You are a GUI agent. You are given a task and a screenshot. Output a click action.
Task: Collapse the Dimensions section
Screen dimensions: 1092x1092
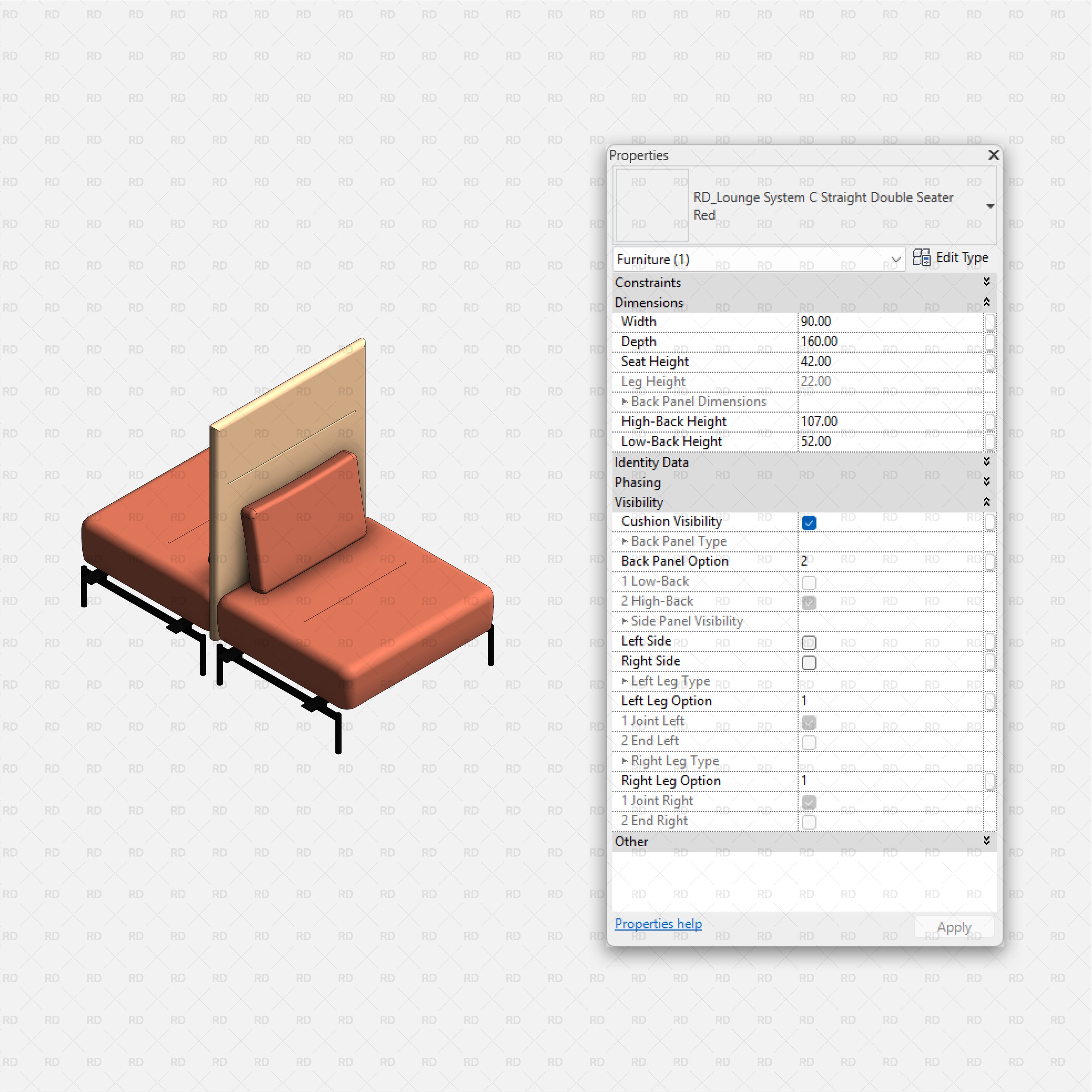(x=986, y=302)
